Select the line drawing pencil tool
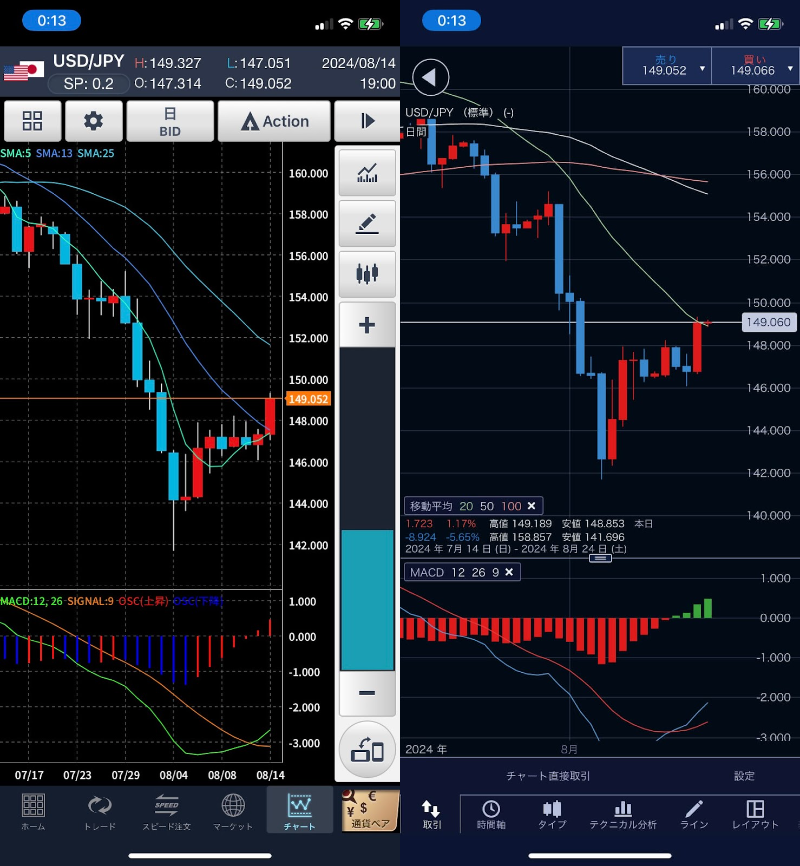Screen dimensions: 800x866 [367, 223]
